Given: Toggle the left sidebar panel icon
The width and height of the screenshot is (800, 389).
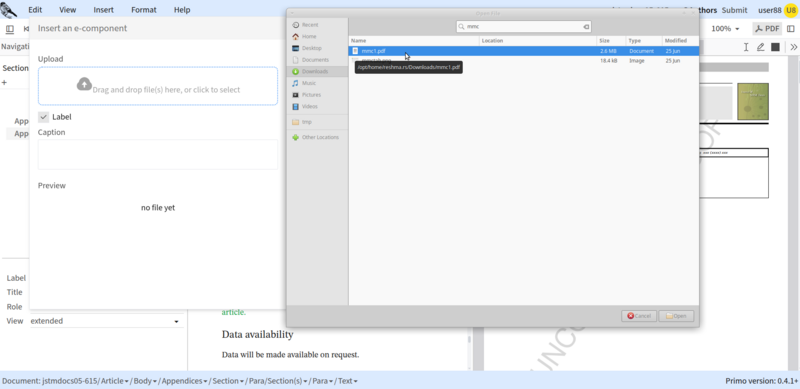Looking at the screenshot, I should 9,29.
